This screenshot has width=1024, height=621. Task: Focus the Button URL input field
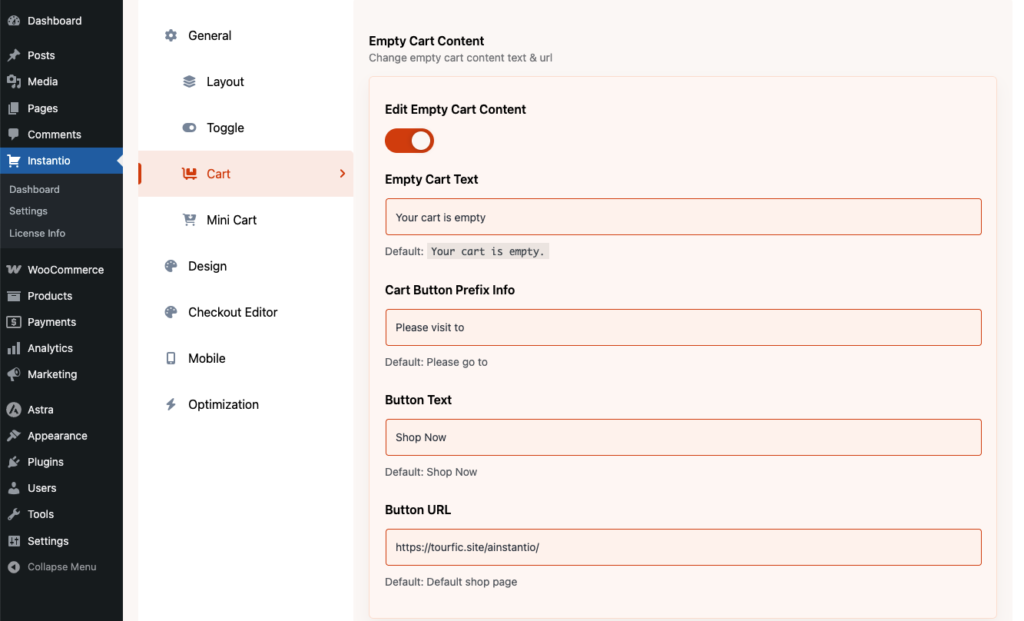coord(683,547)
